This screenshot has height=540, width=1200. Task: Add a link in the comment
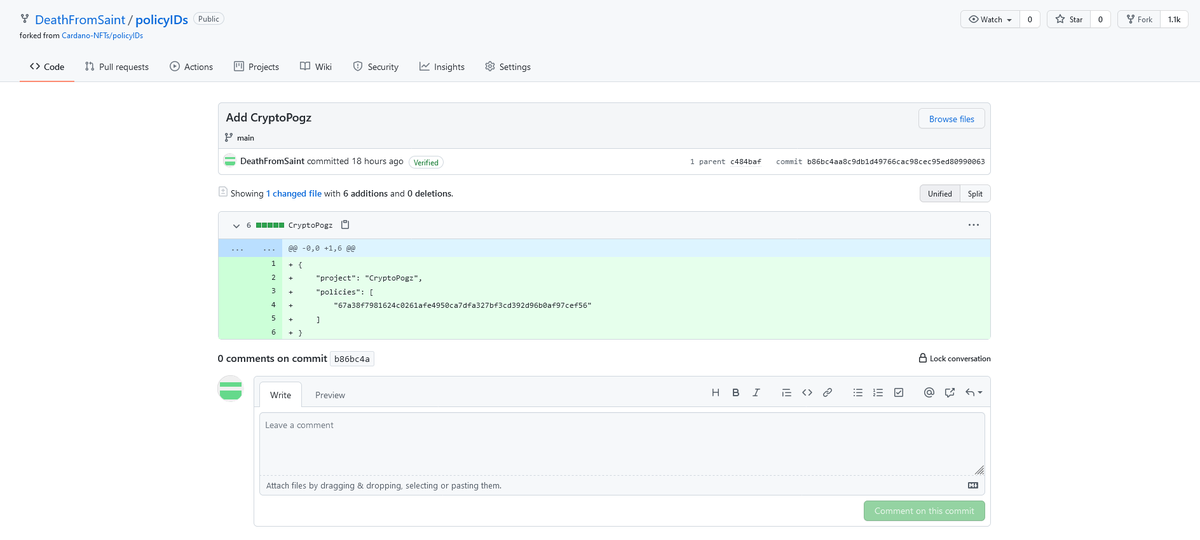tap(827, 393)
